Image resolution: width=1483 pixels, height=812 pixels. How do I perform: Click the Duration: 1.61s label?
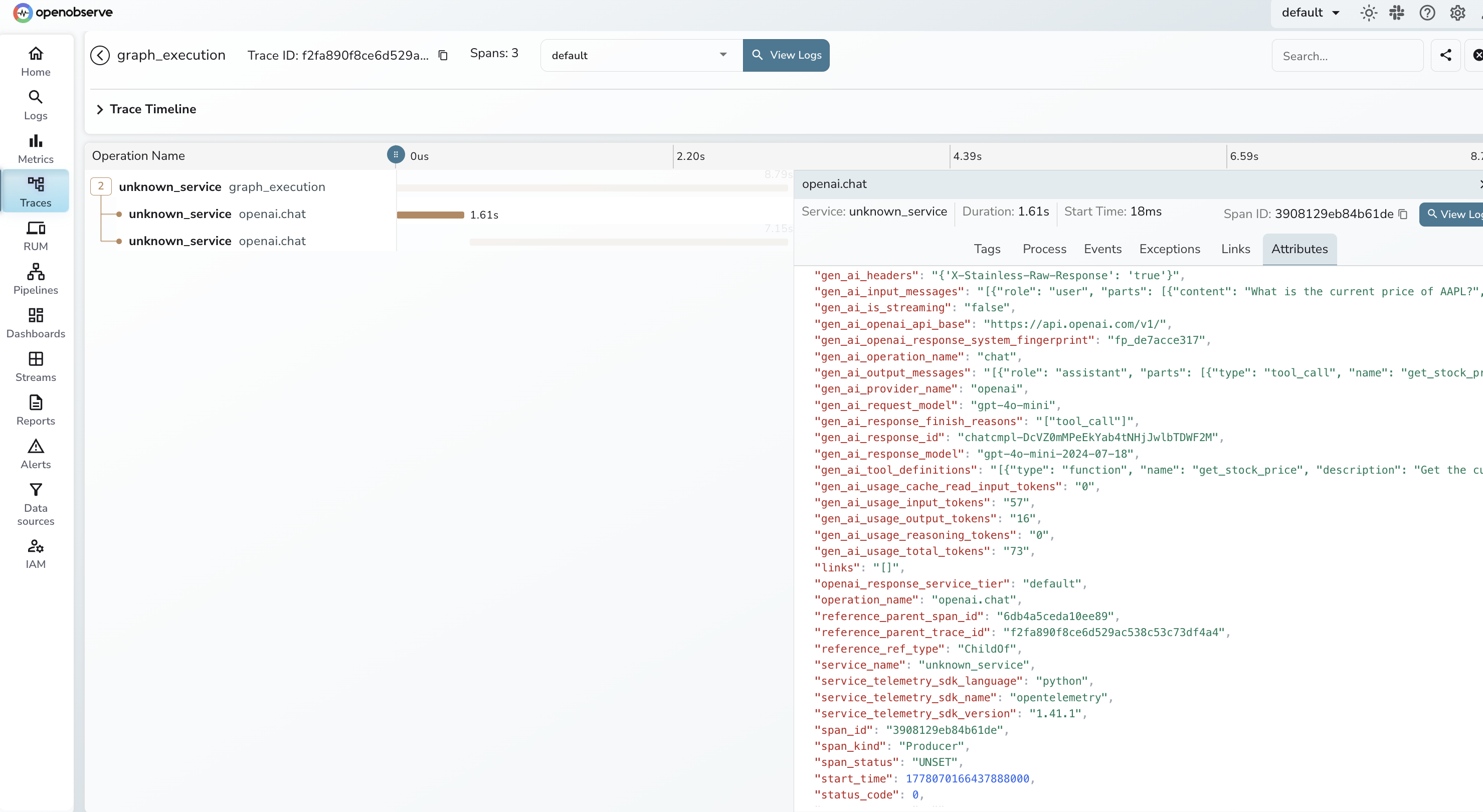coord(1005,211)
